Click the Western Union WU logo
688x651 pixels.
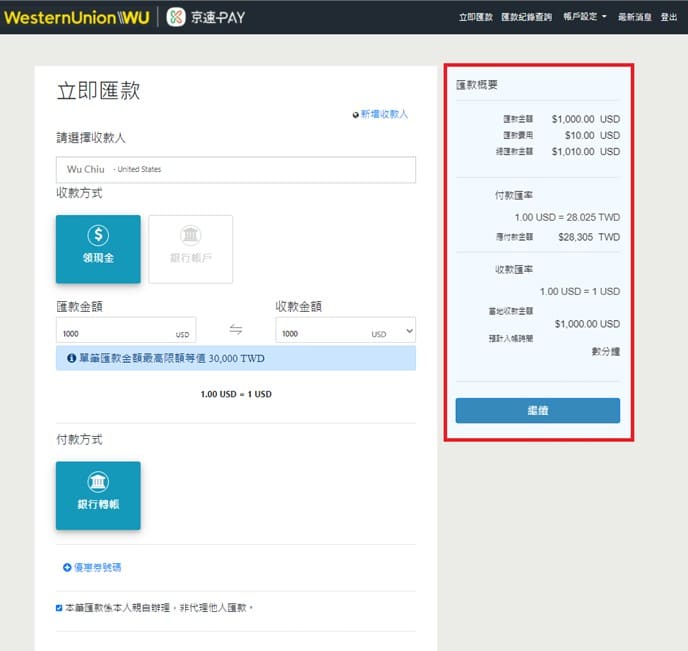point(77,17)
